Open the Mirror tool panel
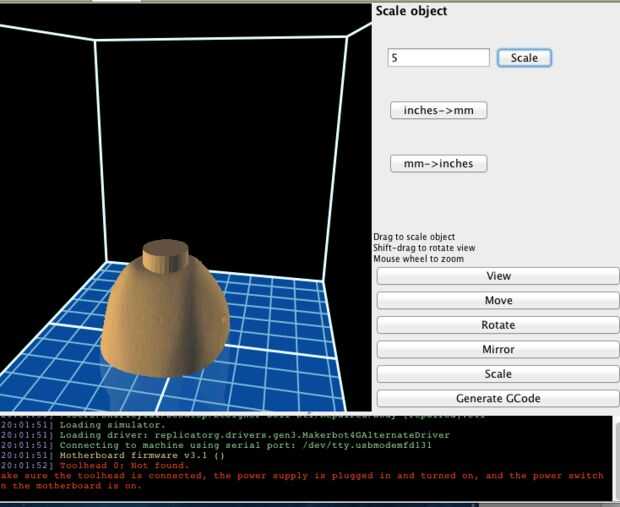The height and width of the screenshot is (507, 620). (498, 349)
